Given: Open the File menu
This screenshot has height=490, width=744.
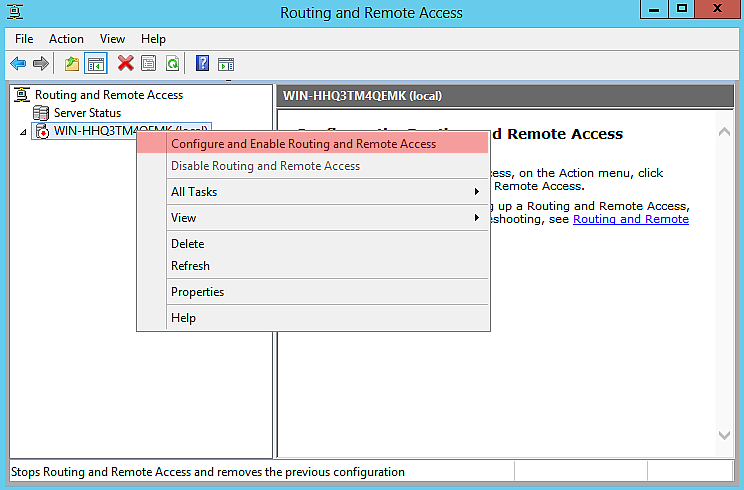Looking at the screenshot, I should tap(24, 39).
